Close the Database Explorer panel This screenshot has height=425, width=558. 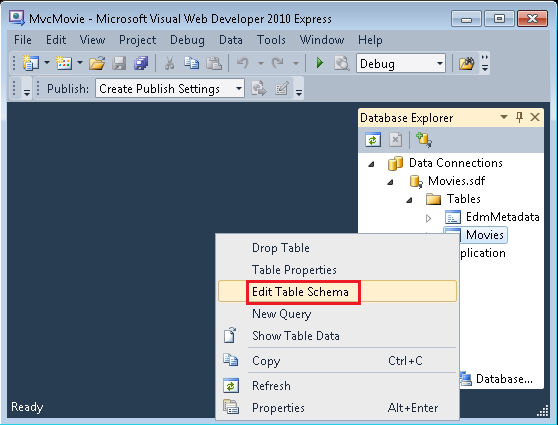[535, 117]
